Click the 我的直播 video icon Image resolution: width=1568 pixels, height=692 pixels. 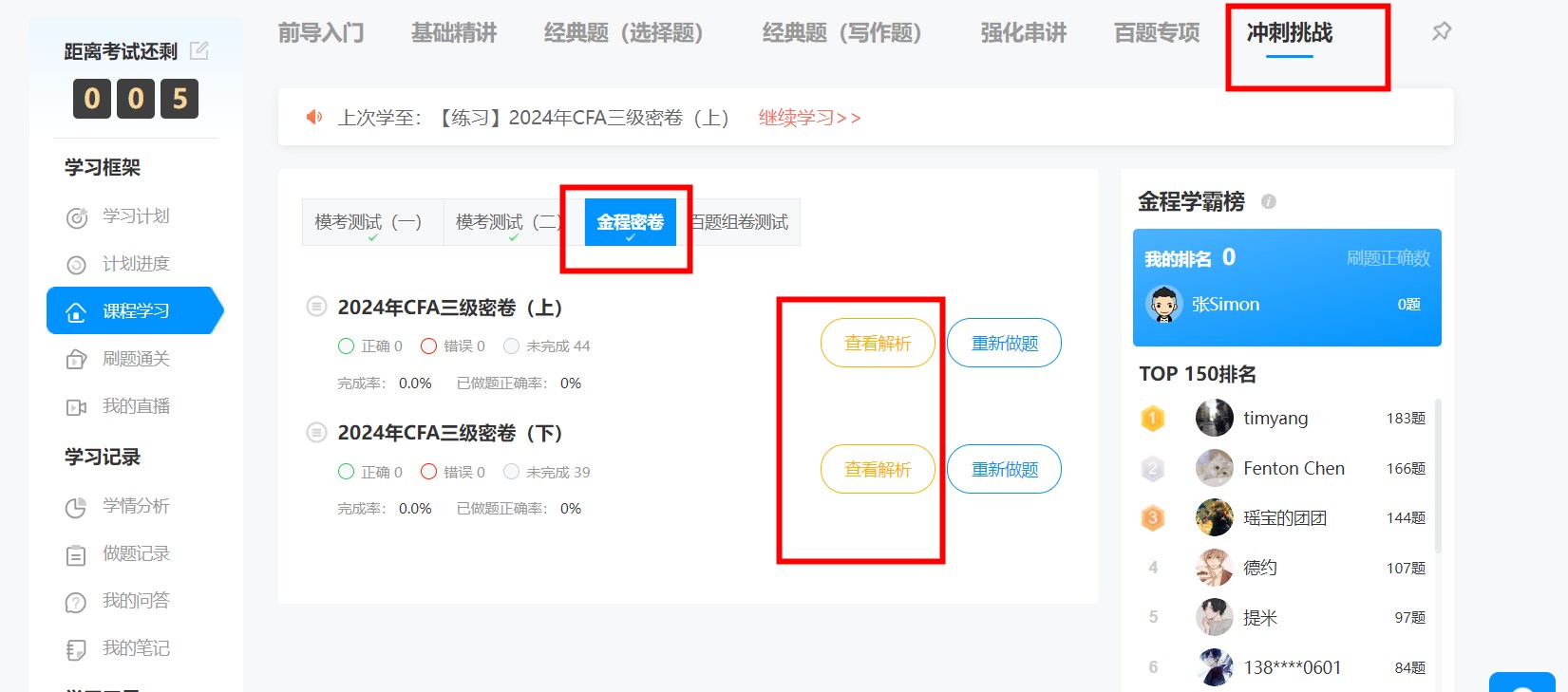tap(76, 407)
